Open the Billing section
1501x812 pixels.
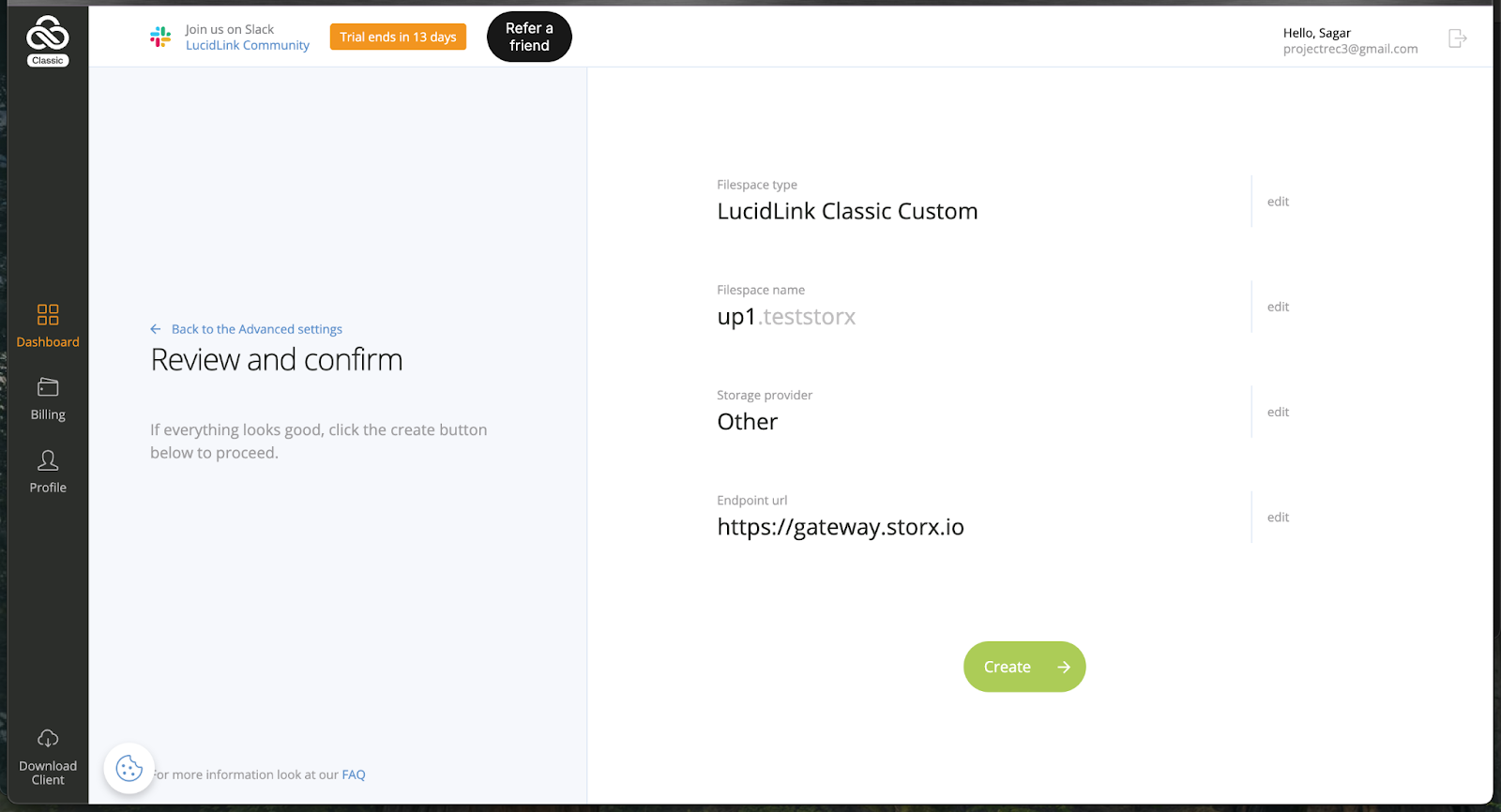coord(48,398)
